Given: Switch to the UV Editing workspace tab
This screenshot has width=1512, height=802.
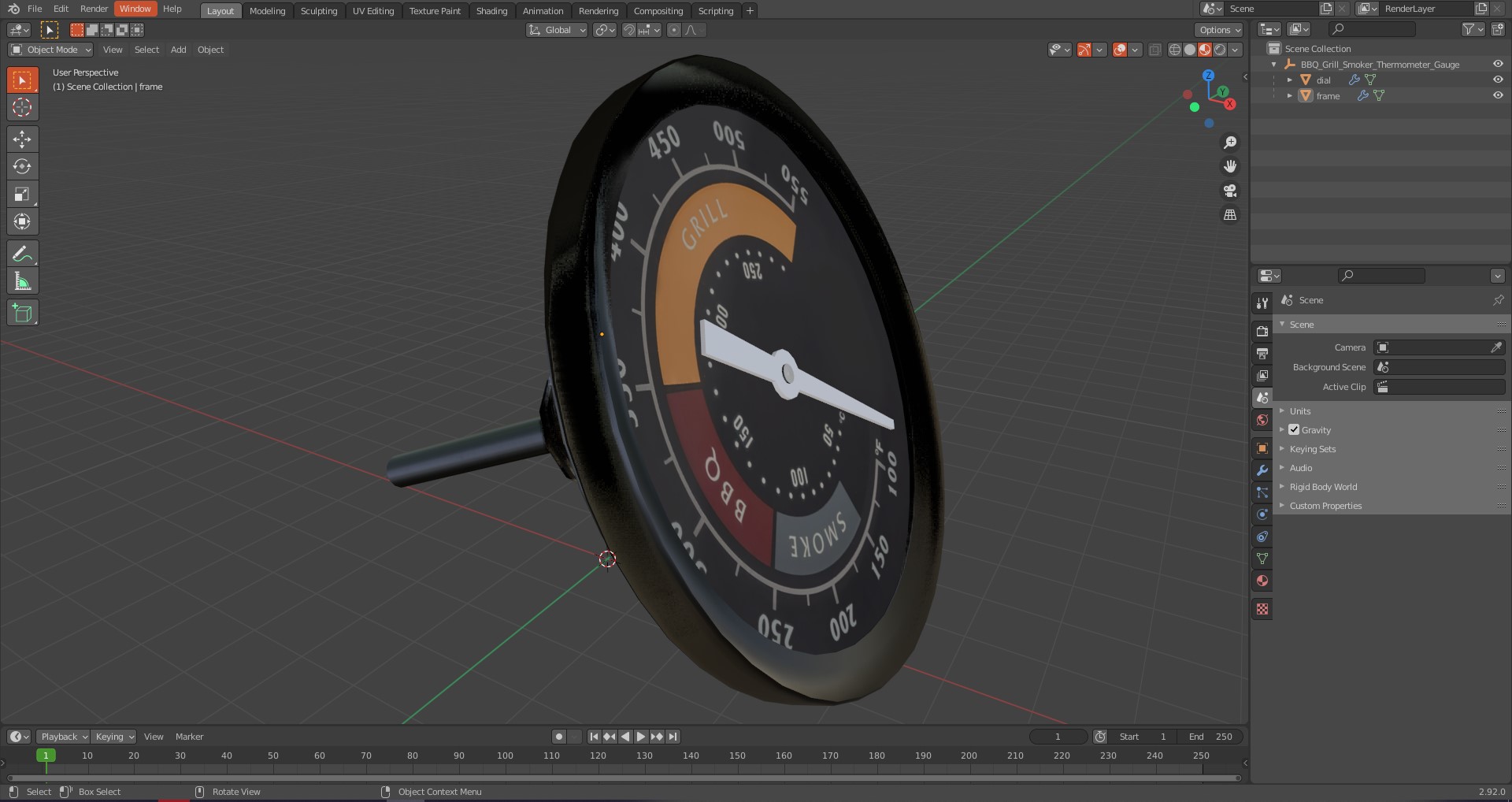Looking at the screenshot, I should pos(373,10).
